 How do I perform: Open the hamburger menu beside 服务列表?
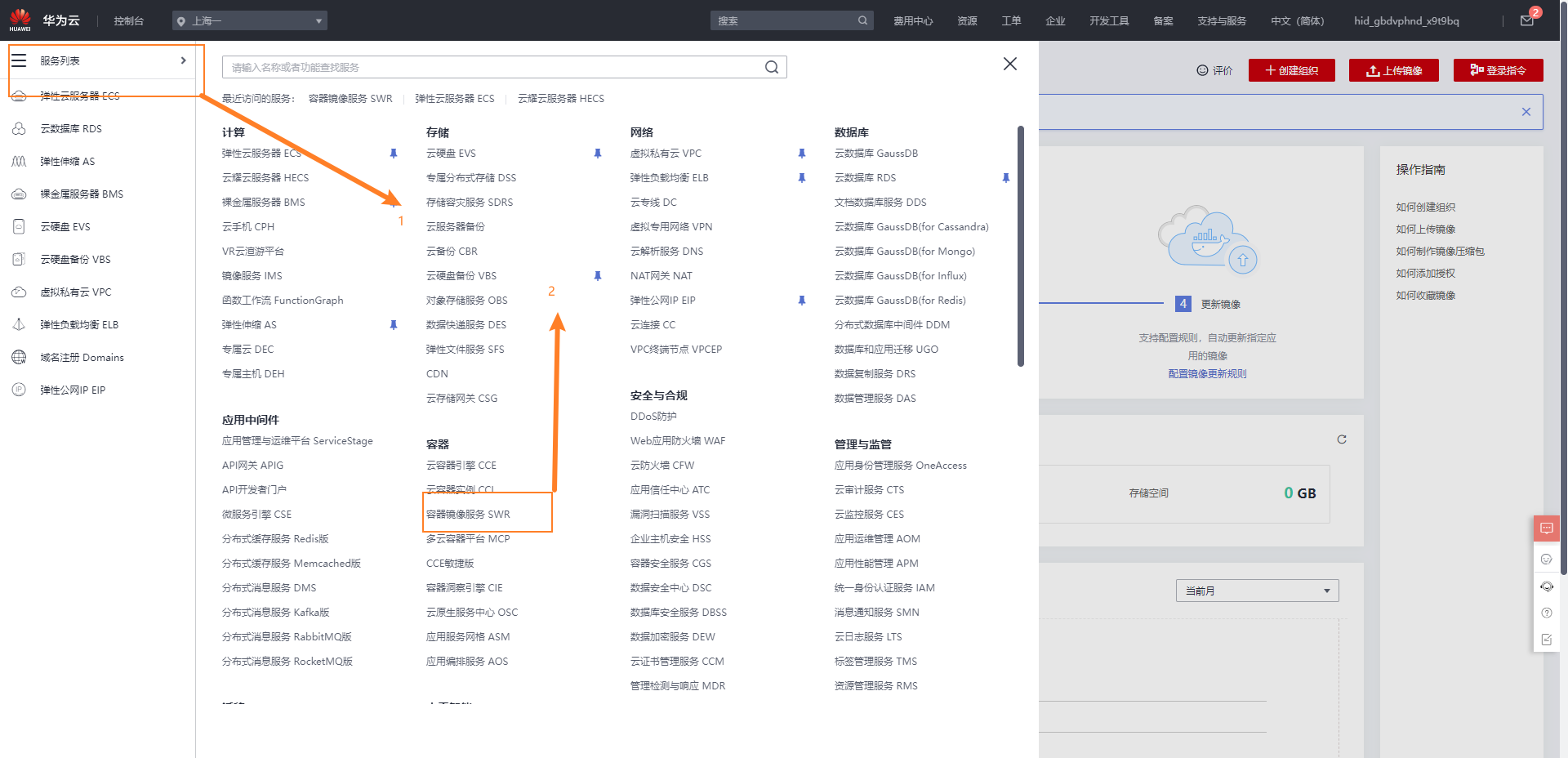tap(19, 60)
